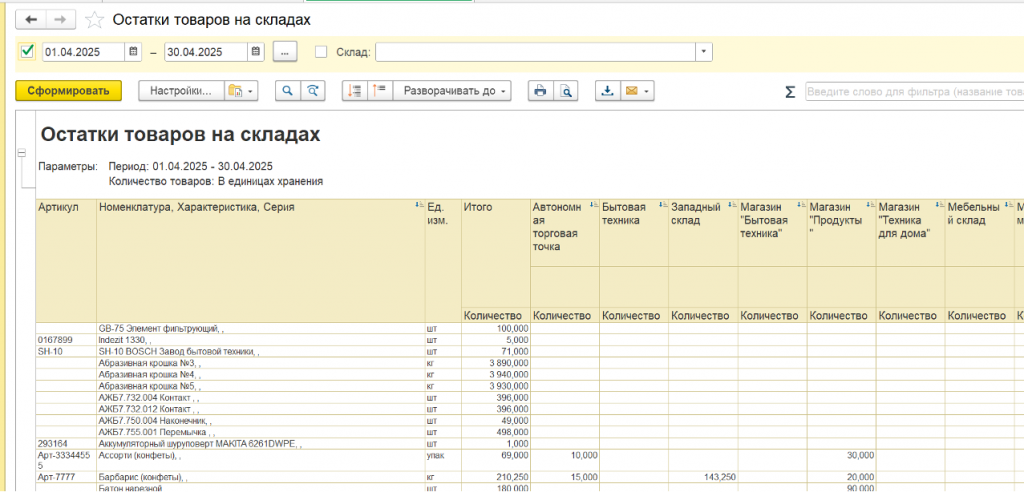This screenshot has width=1024, height=492.
Task: Open print preview icon
Action: click(x=566, y=91)
